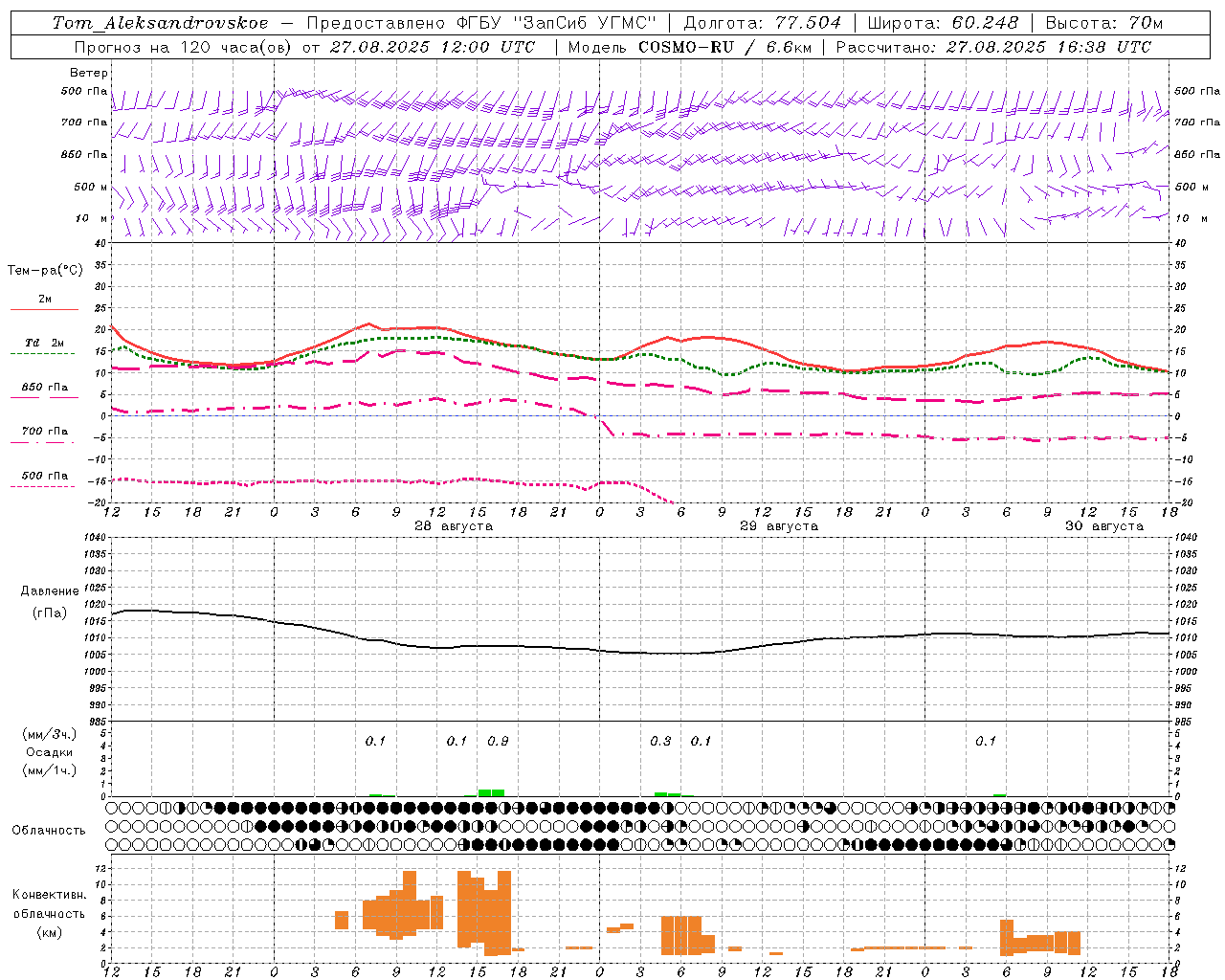Click the Облачность row label
This screenshot has width=1225, height=980.
pyautogui.click(x=49, y=830)
